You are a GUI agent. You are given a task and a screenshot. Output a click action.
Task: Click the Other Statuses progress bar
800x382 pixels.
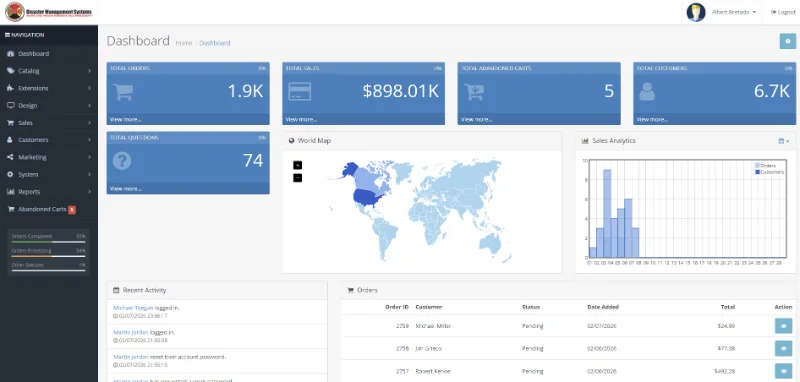coord(48,270)
